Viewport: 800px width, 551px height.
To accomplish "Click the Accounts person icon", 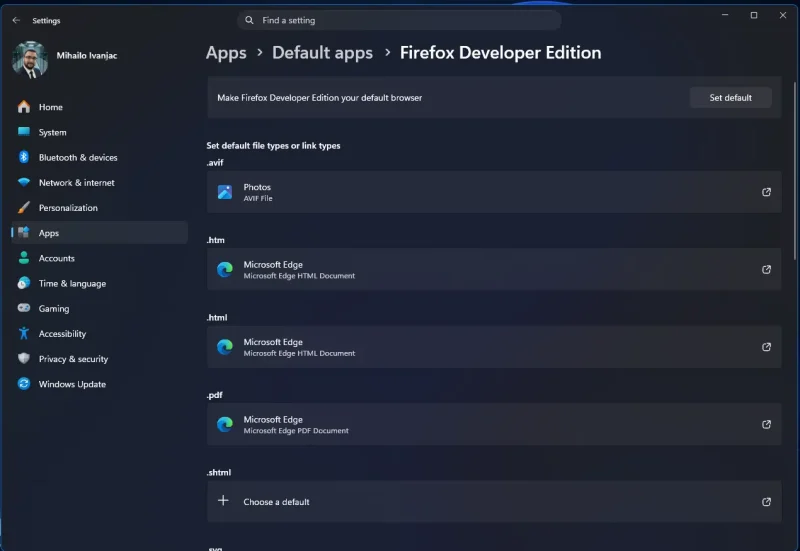I will 23,258.
